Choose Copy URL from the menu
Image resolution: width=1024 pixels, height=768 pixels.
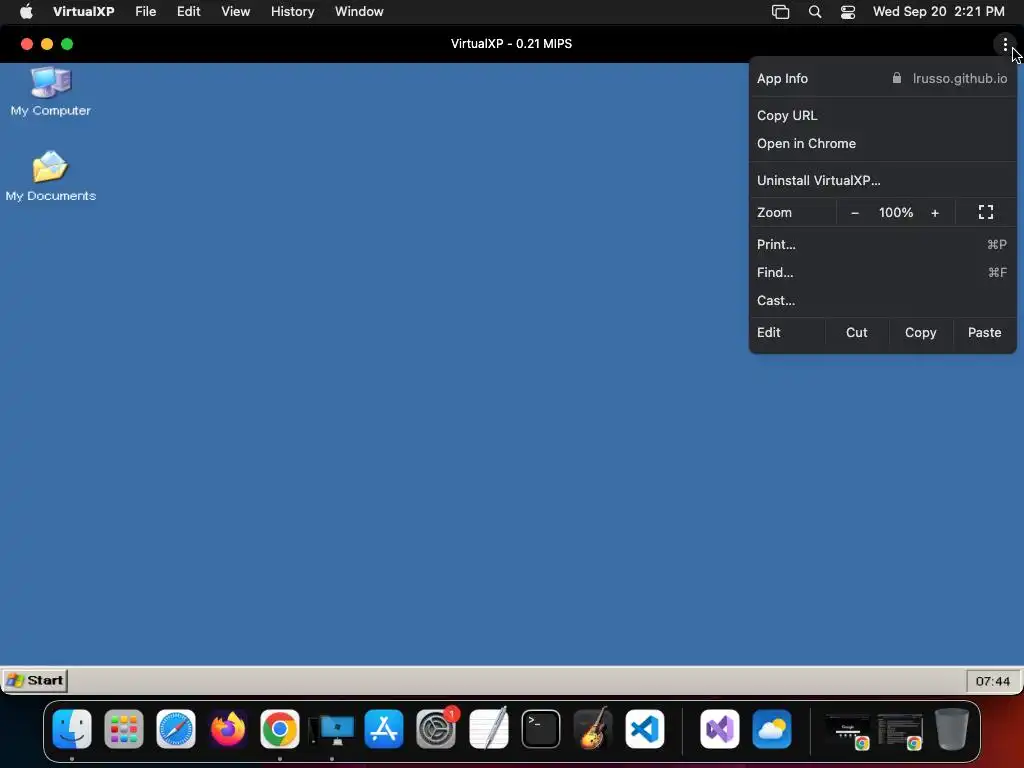[x=883, y=116]
